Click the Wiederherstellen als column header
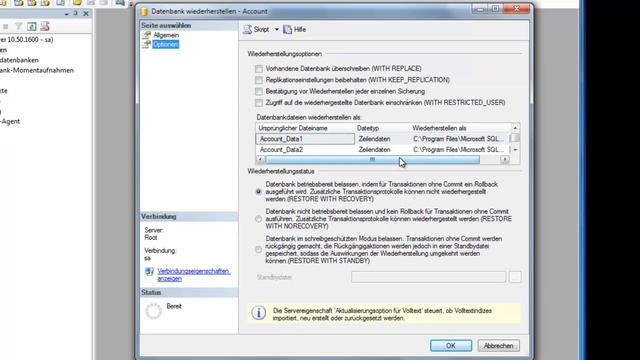Image resolution: width=640 pixels, height=360 pixels. tap(460, 128)
